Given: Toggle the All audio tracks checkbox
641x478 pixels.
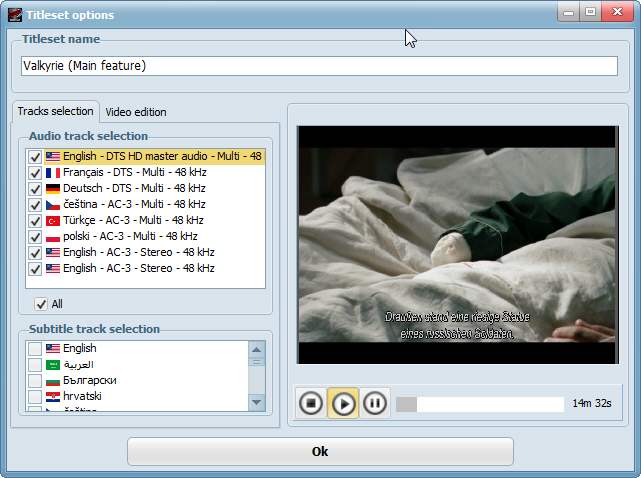Looking at the screenshot, I should pos(41,304).
